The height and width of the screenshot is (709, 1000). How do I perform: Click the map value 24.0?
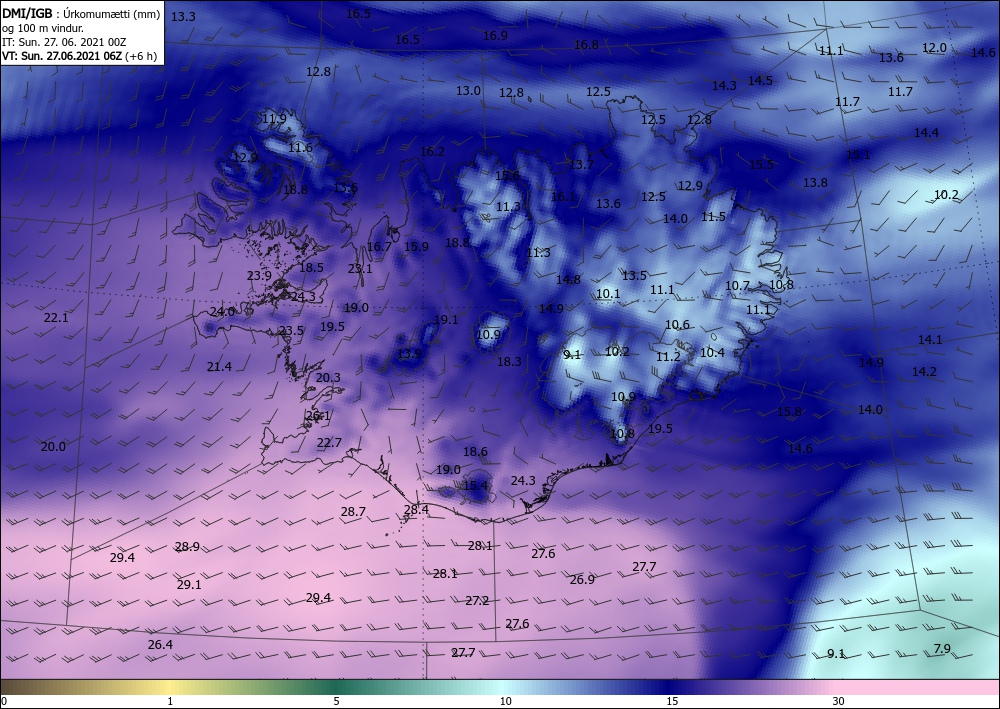223,312
